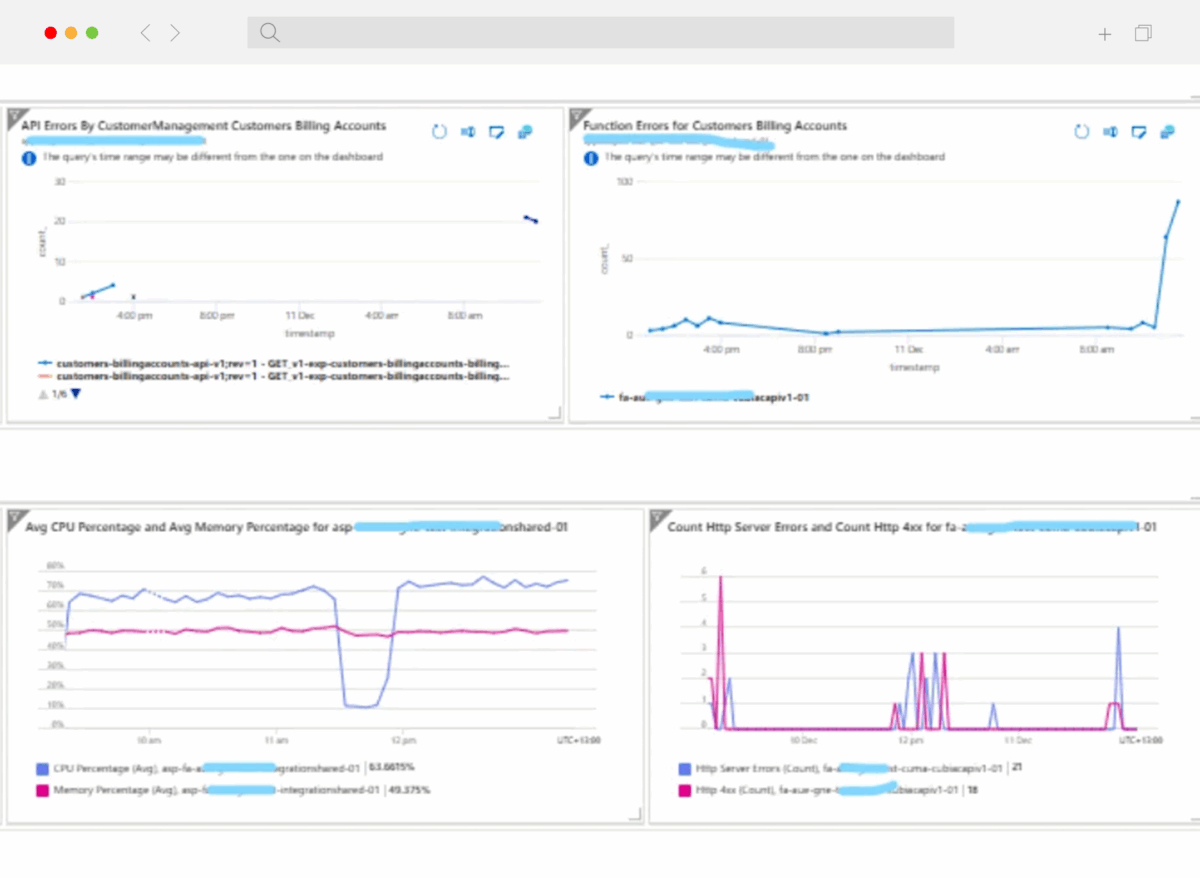
Task: Toggle the pink customers-billingaccounts legend series
Action: click(280, 377)
